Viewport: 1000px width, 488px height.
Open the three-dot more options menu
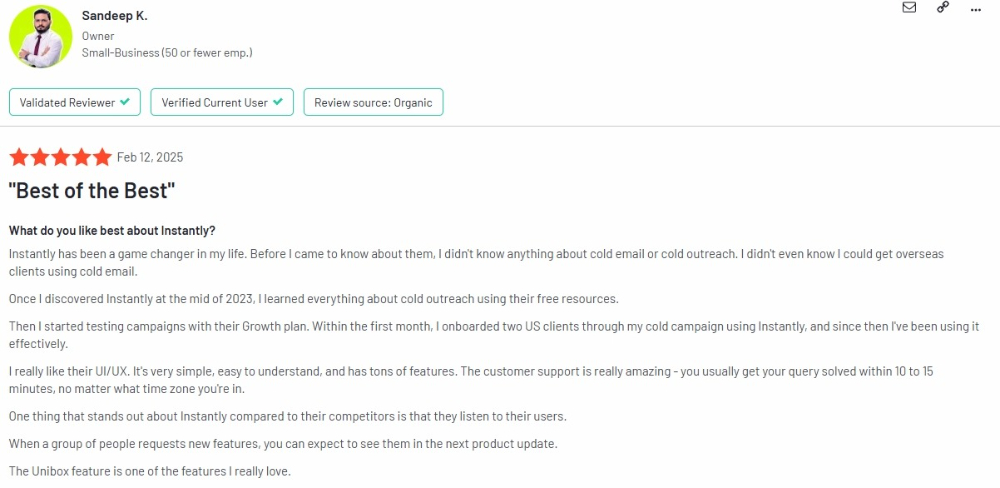(976, 7)
